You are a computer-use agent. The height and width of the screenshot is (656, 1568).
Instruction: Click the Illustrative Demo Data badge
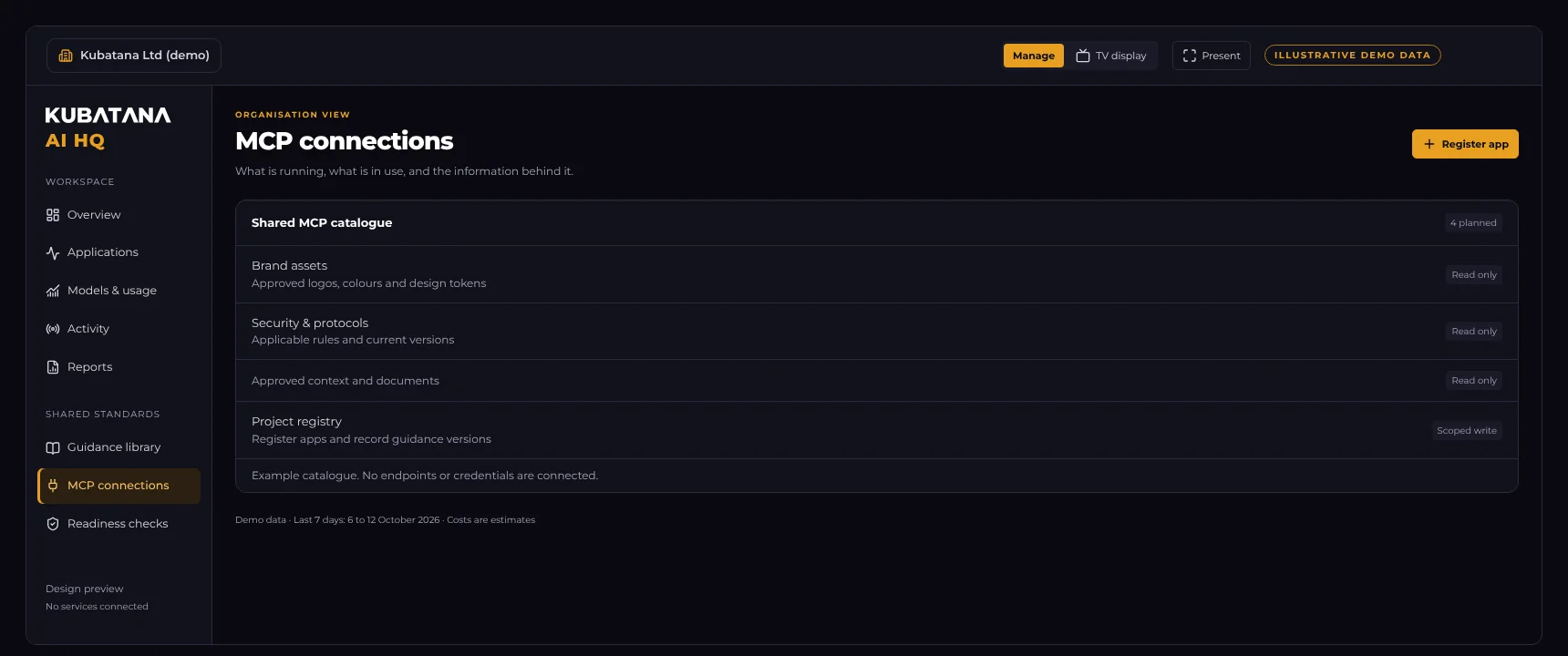pyautogui.click(x=1353, y=56)
